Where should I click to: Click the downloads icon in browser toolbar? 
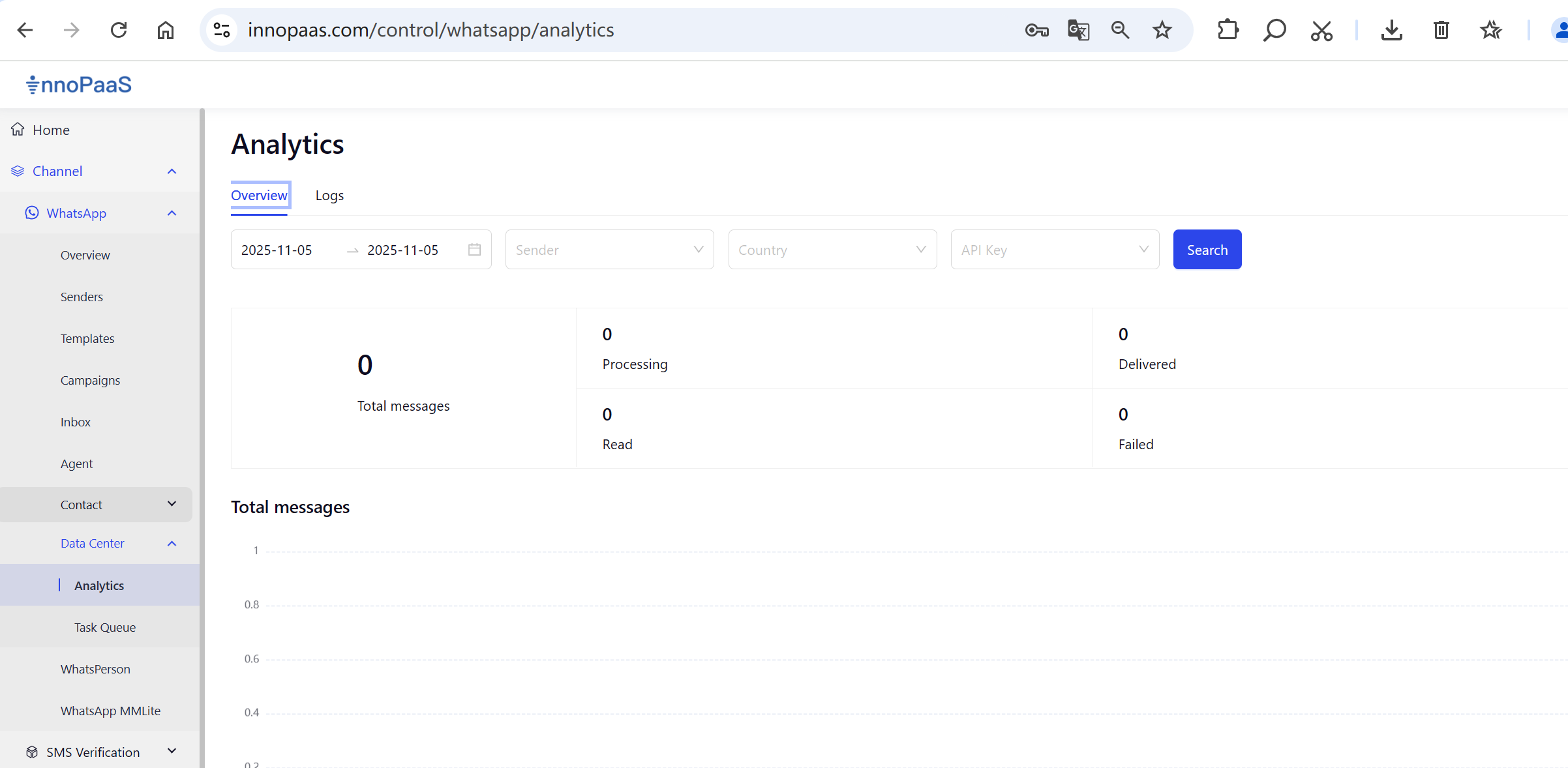1391,30
